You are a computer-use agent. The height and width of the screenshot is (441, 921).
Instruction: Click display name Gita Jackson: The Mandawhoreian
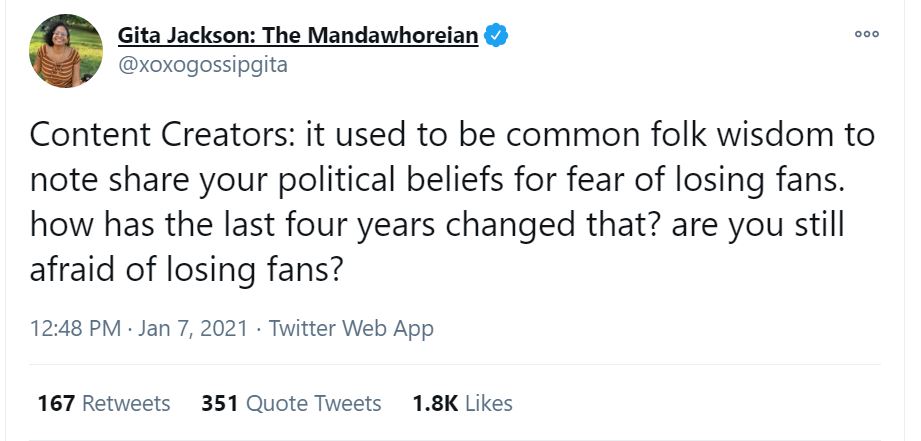point(299,37)
